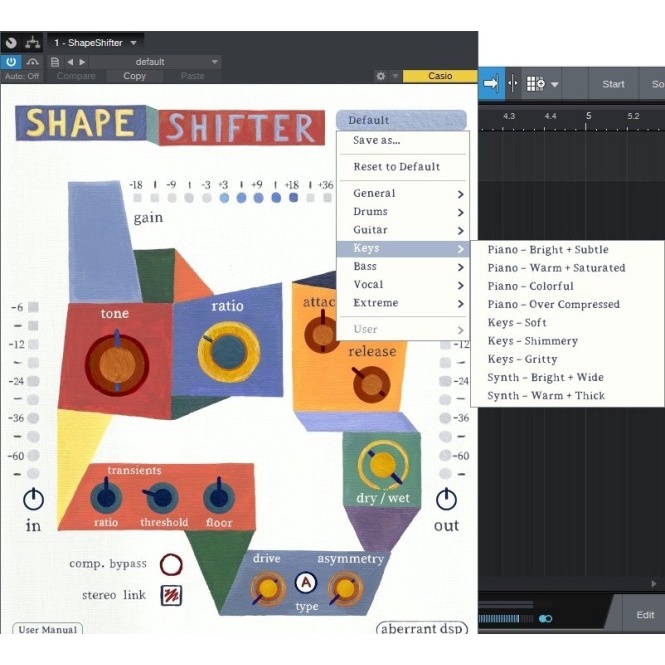
Task: Open the plugin settings gear icon
Action: 381,76
